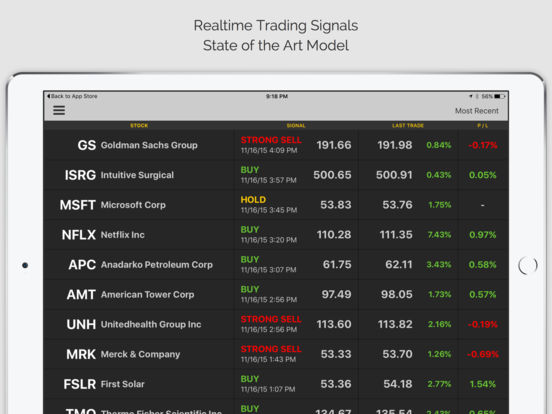
Task: Select Microsoft Corp company name
Action: coord(133,205)
